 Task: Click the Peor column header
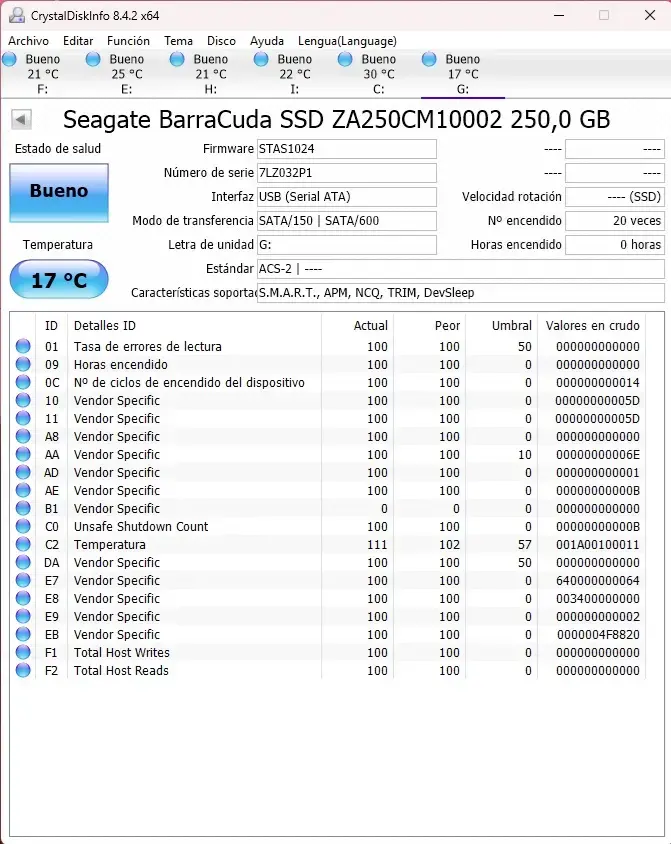[x=429, y=326]
